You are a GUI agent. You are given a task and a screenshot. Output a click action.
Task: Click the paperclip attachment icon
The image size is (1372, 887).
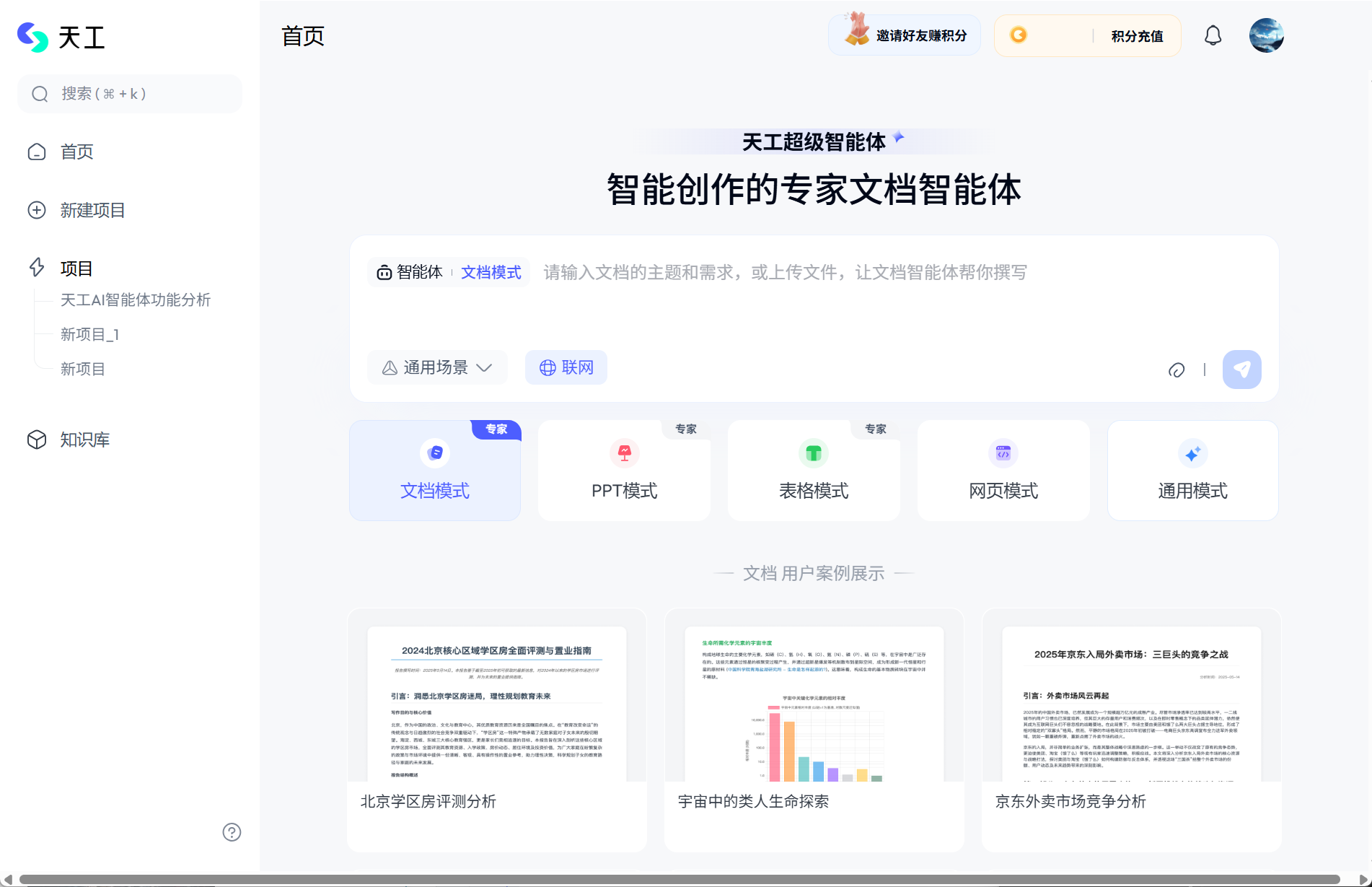(x=1177, y=369)
